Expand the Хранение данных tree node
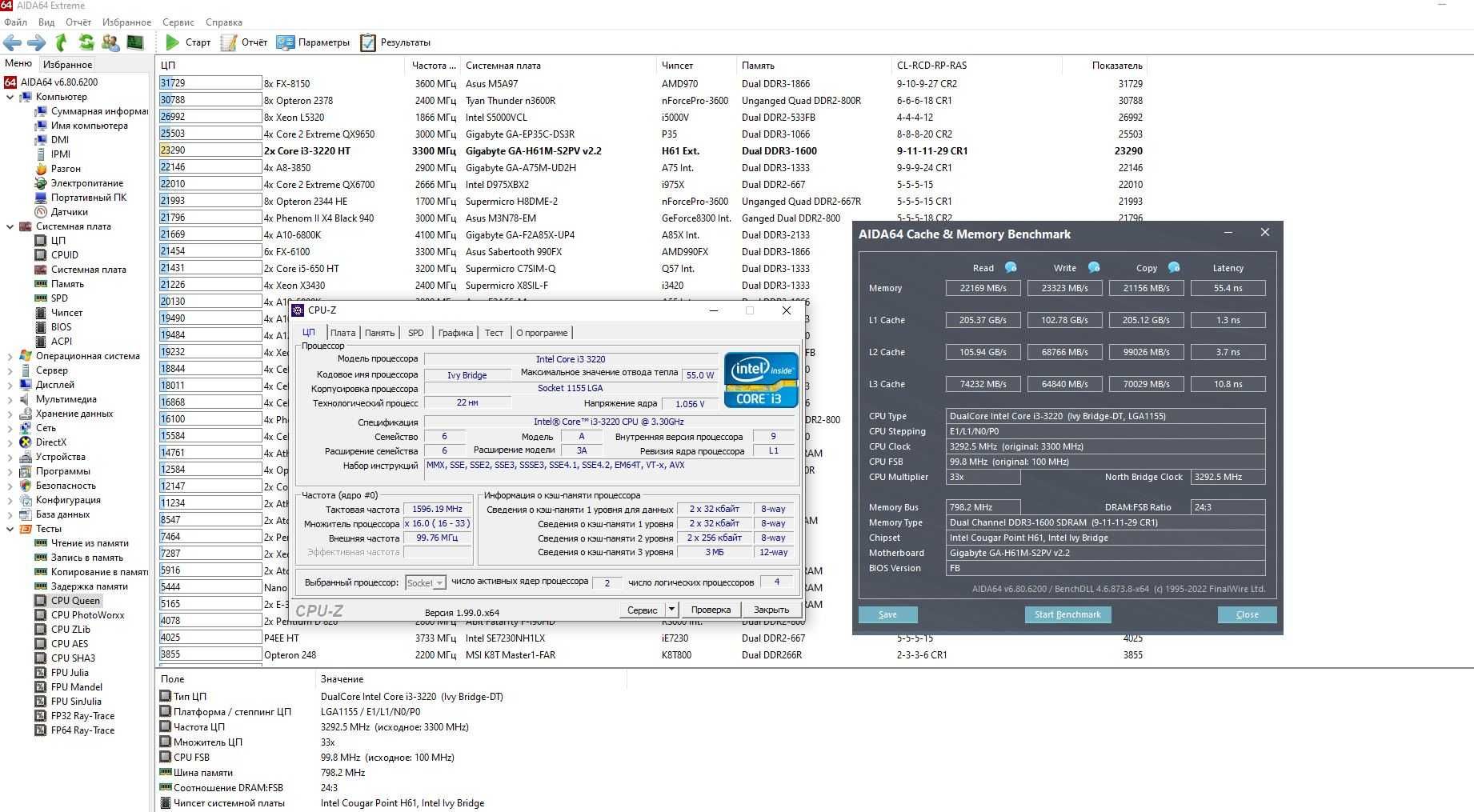1474x812 pixels. (10, 414)
